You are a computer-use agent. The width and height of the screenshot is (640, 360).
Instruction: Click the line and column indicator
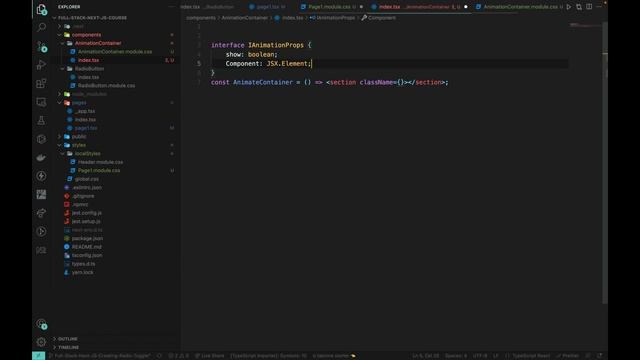tap(425, 356)
